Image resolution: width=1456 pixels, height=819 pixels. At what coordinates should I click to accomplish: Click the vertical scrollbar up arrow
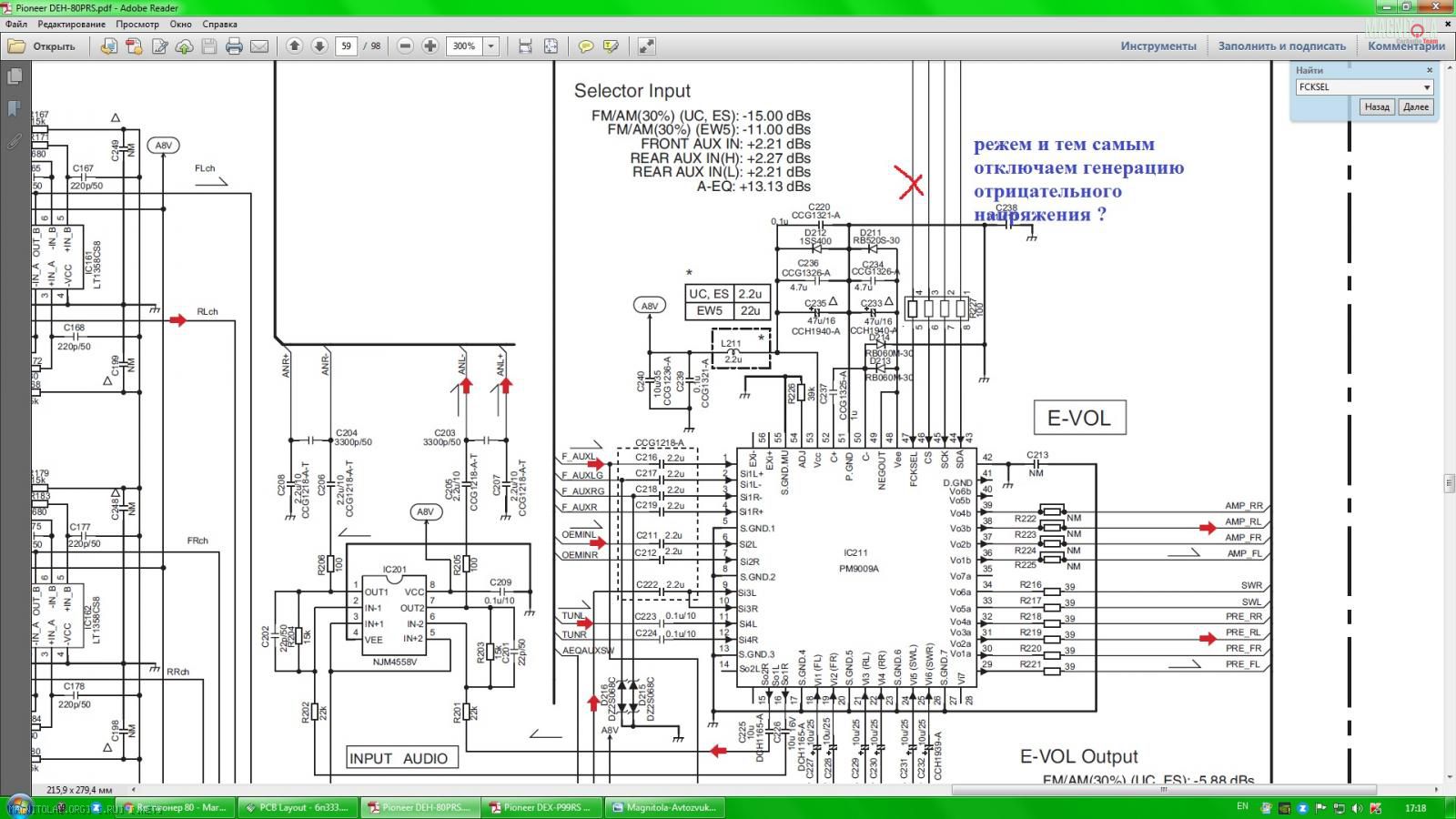click(x=1449, y=66)
